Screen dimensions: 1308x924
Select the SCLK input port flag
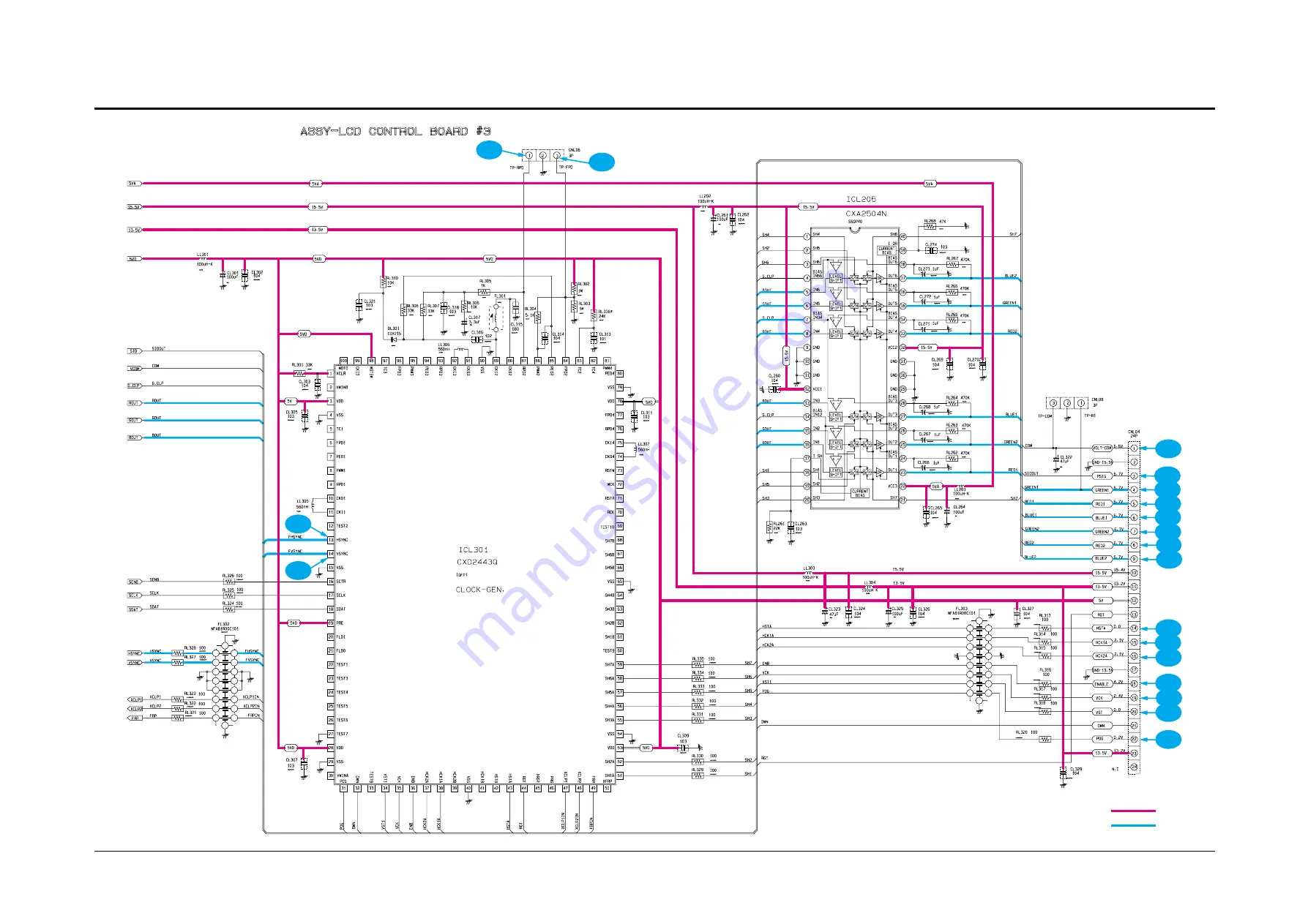tap(134, 596)
